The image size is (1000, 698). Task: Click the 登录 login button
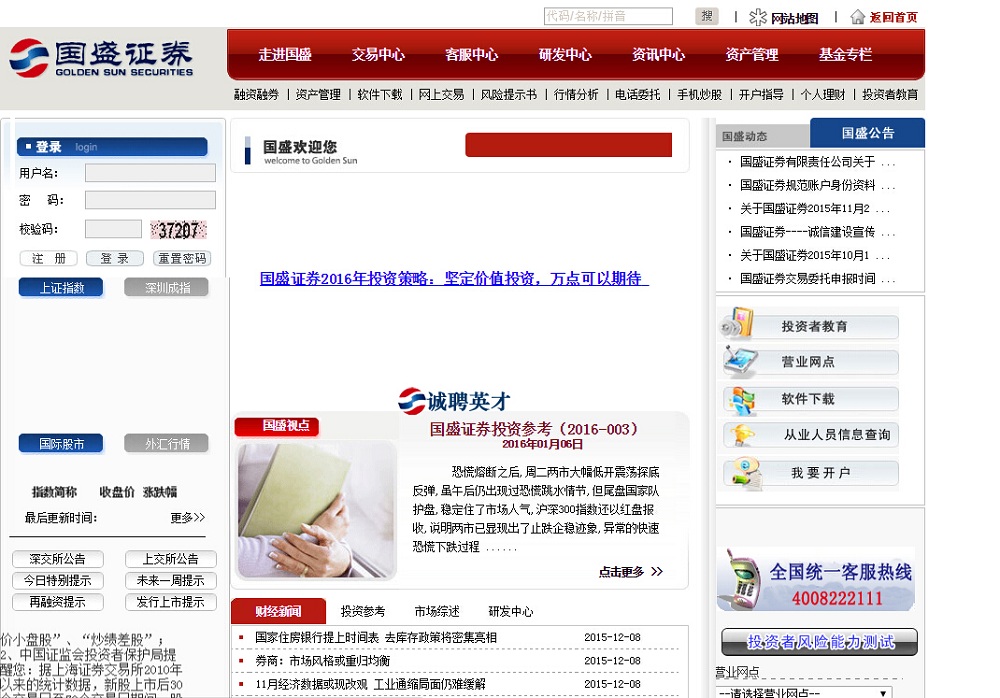click(x=115, y=258)
